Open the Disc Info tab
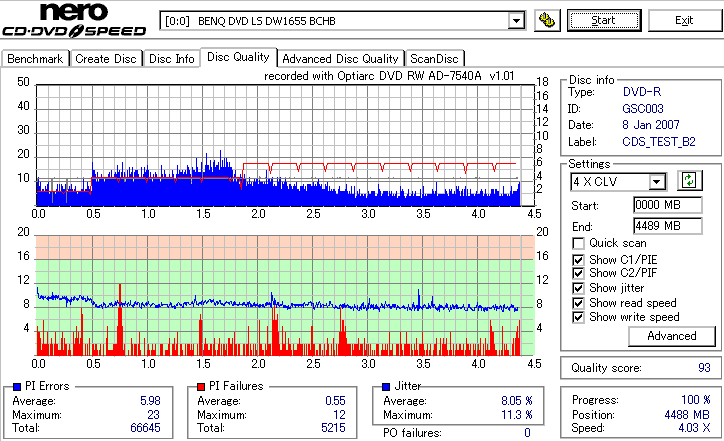 [x=172, y=59]
